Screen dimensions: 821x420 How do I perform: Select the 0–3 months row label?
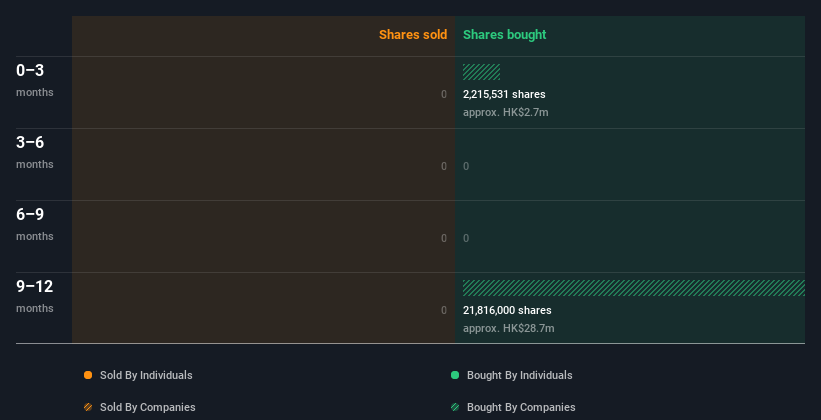coord(35,80)
